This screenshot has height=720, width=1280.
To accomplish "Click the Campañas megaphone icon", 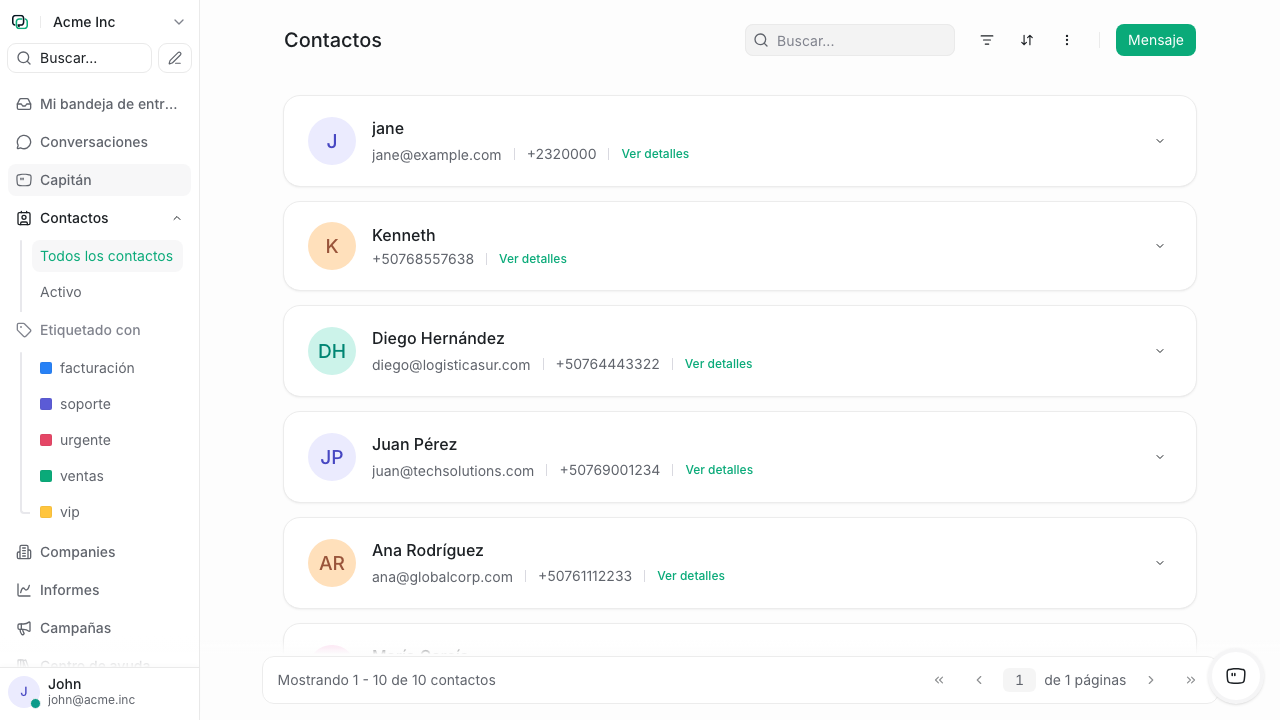I will pos(24,628).
